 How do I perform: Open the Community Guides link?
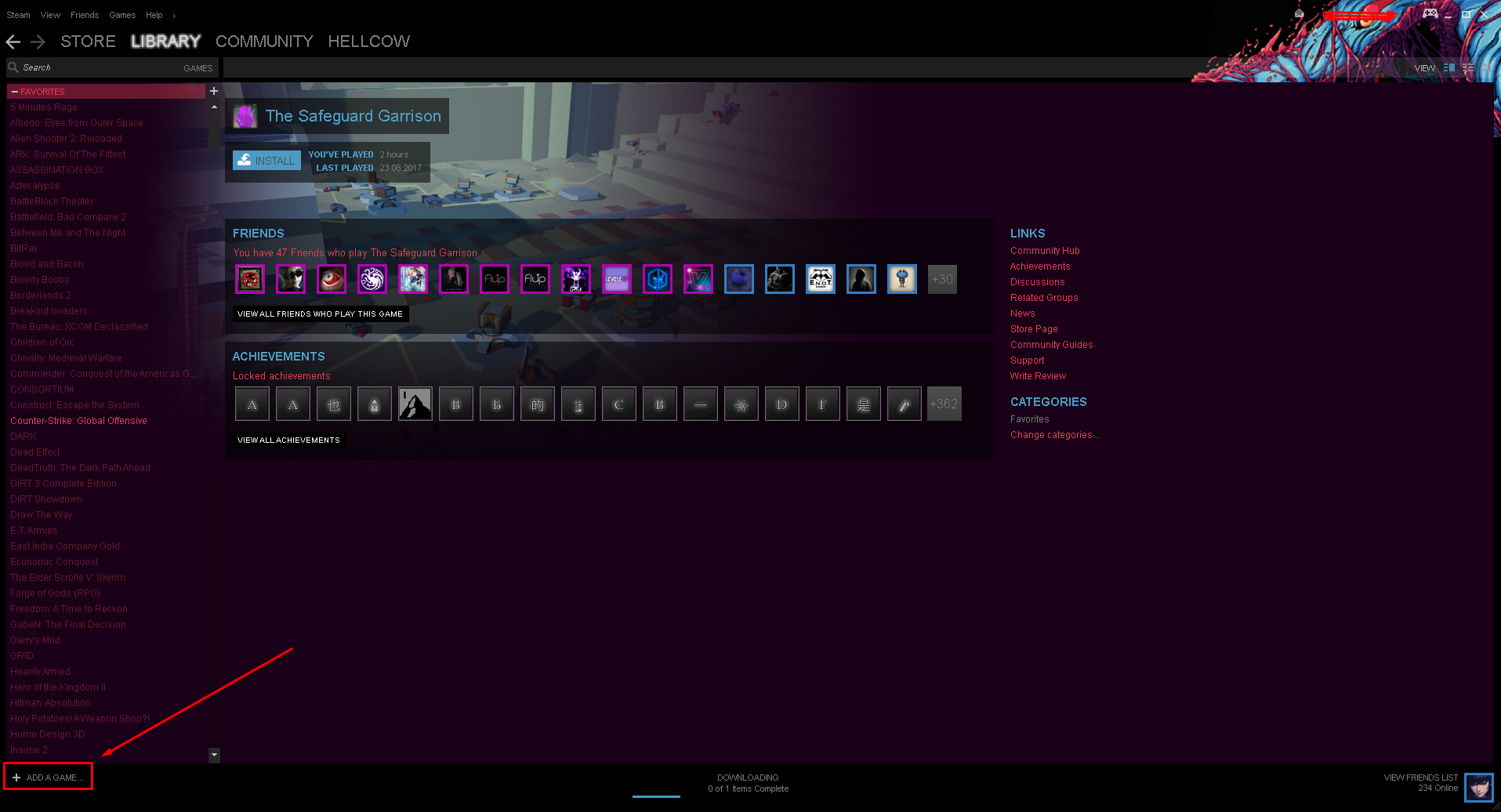(x=1051, y=345)
